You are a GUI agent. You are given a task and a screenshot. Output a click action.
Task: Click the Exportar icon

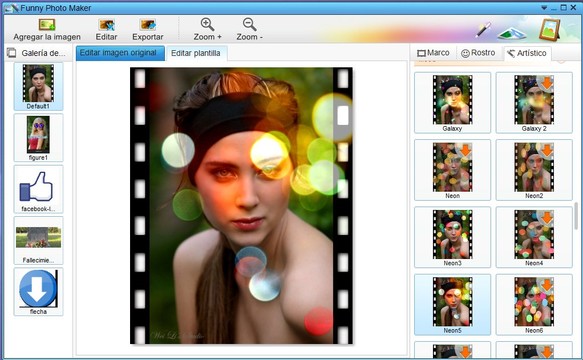[x=148, y=25]
